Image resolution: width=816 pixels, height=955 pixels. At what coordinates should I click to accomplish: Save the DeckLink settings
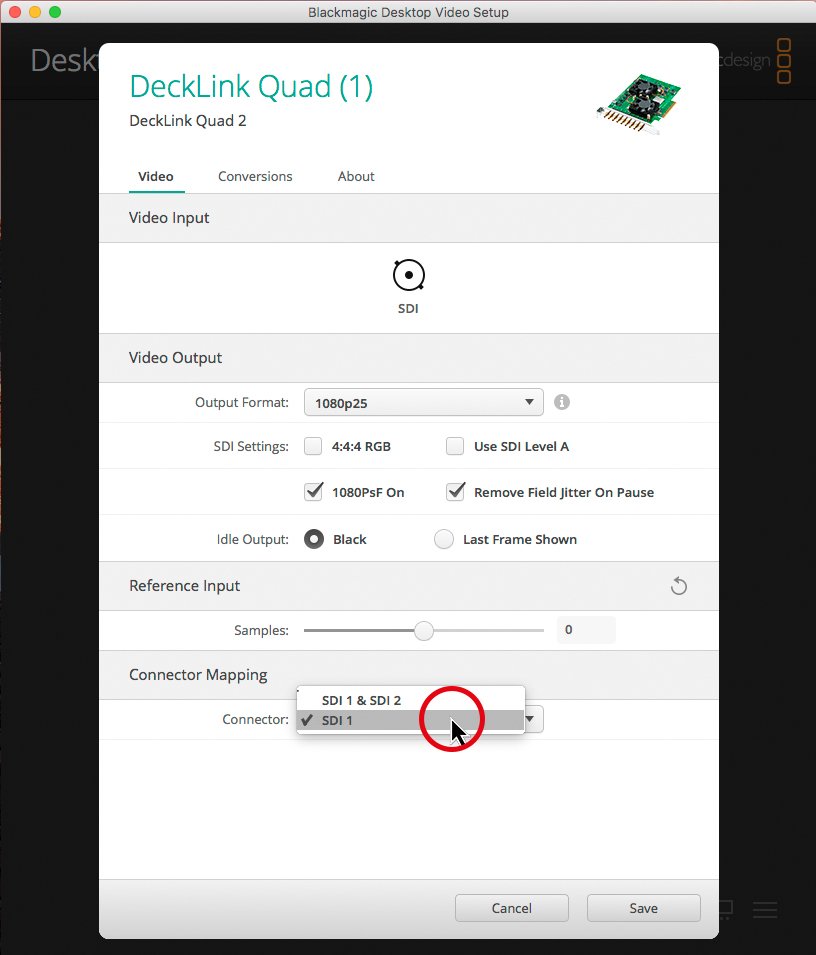click(643, 908)
